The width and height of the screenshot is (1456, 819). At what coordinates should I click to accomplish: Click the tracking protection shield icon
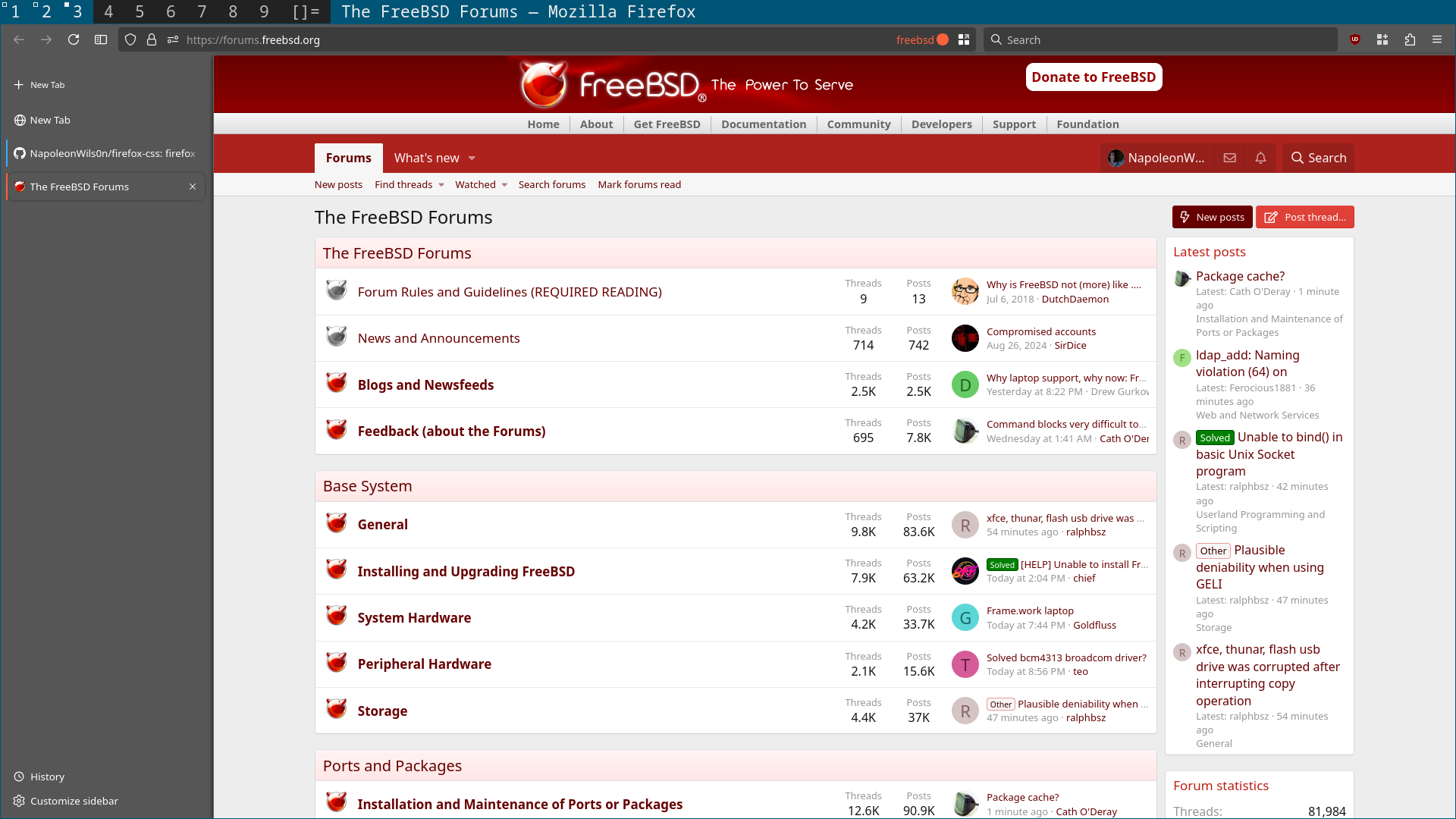(130, 39)
